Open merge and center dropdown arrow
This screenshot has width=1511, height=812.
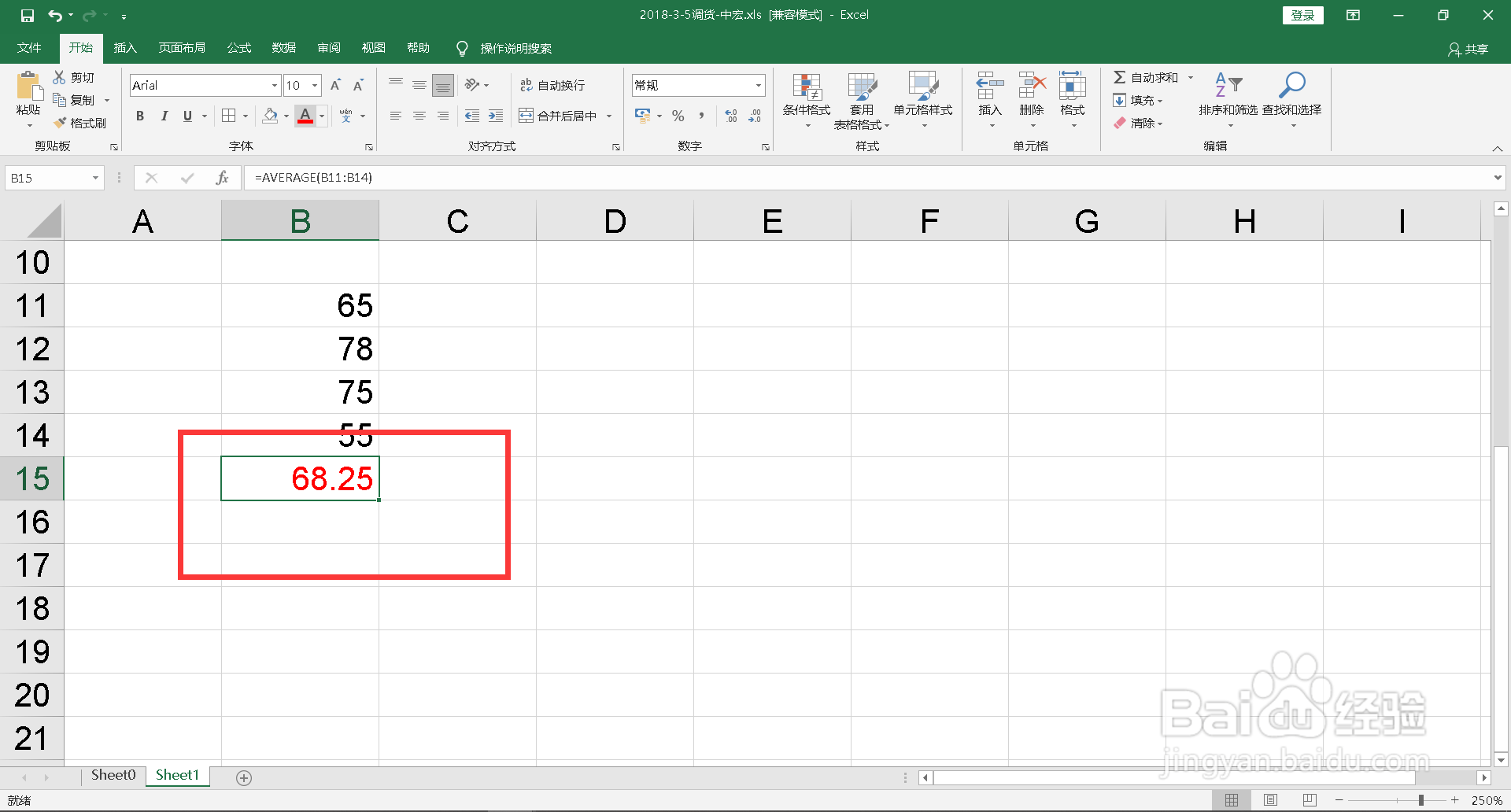[x=609, y=116]
